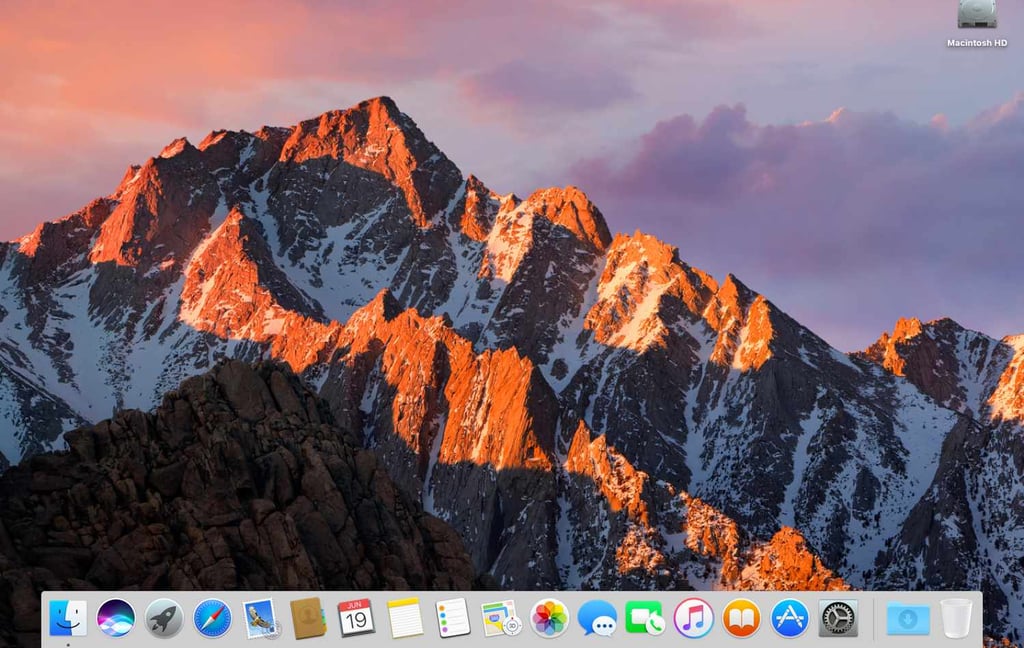Open Launchpad rocket icon
Screen dimensions: 1024x648
[164, 618]
